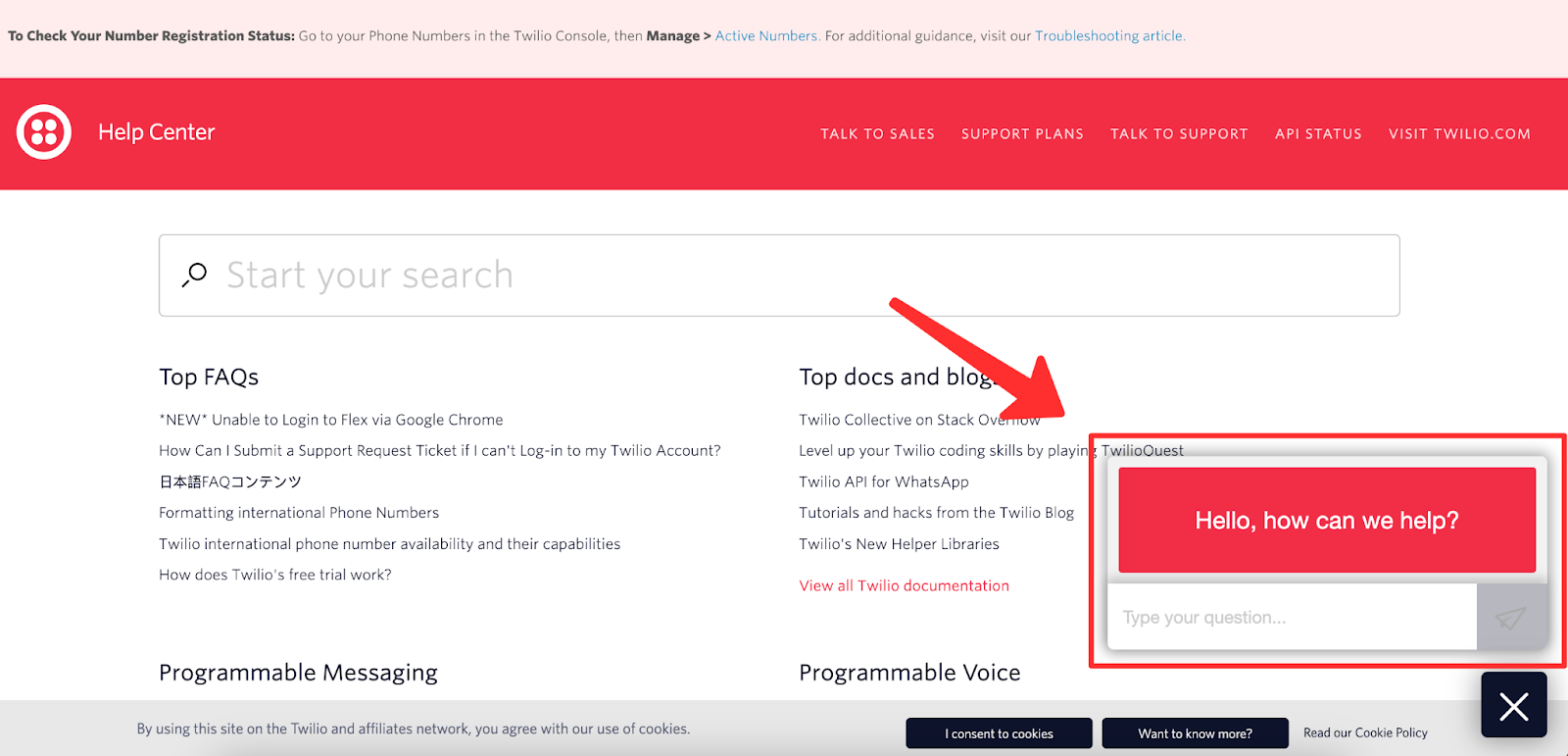
Task: Click the cookie usage notice text
Action: click(x=413, y=729)
